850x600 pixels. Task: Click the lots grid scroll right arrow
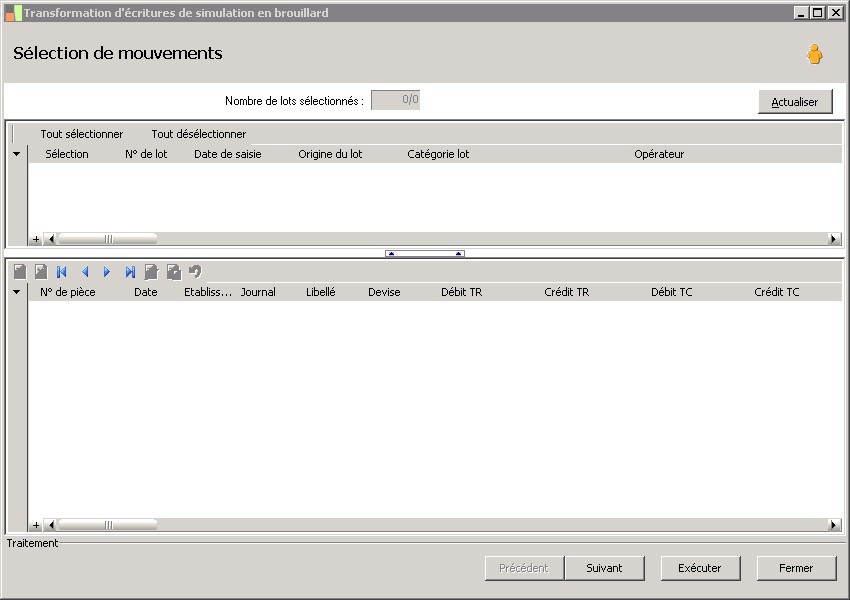[834, 239]
